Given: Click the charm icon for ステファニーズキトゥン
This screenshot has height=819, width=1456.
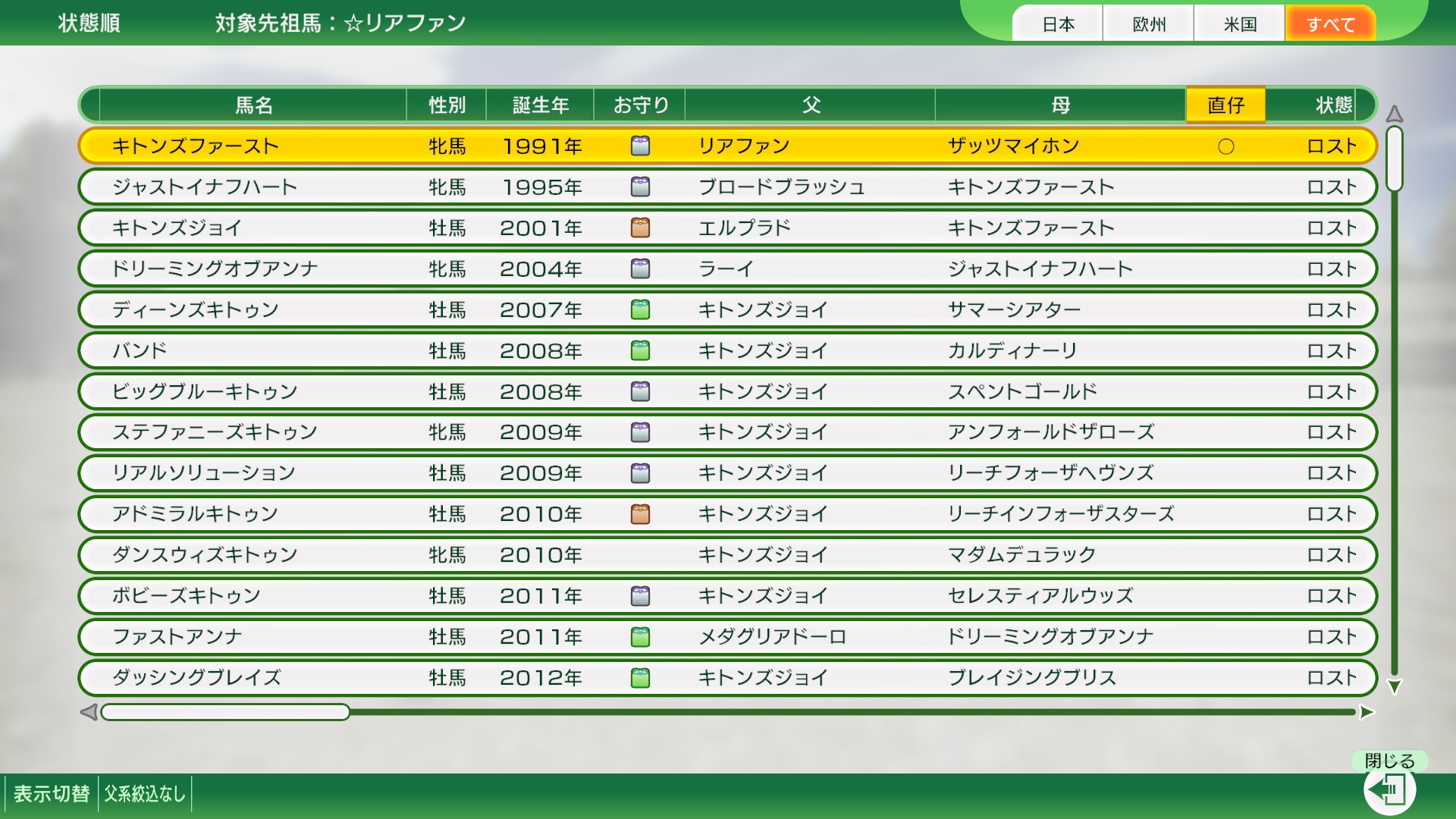Looking at the screenshot, I should 640,432.
